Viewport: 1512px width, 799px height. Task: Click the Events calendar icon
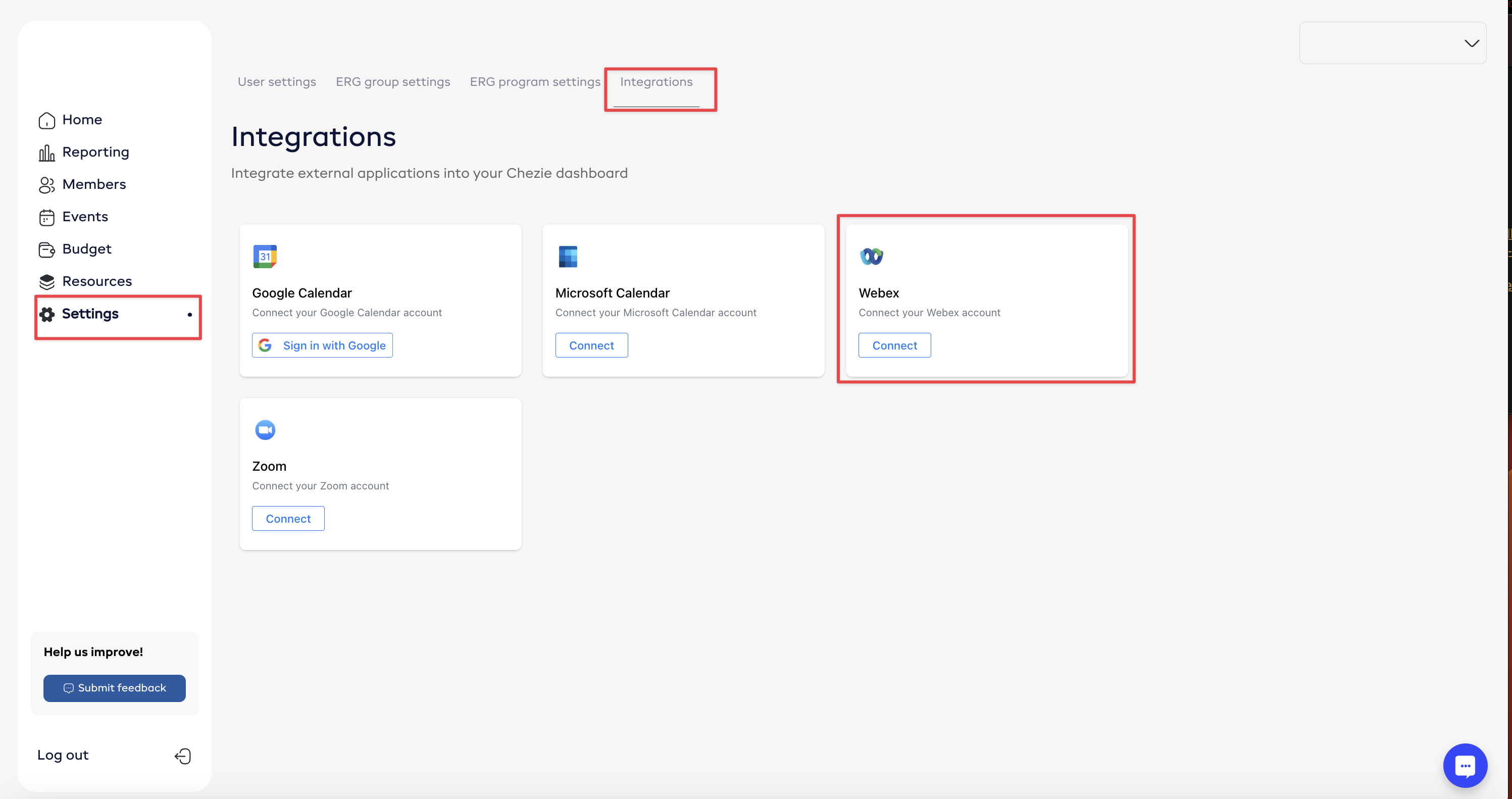pos(46,217)
